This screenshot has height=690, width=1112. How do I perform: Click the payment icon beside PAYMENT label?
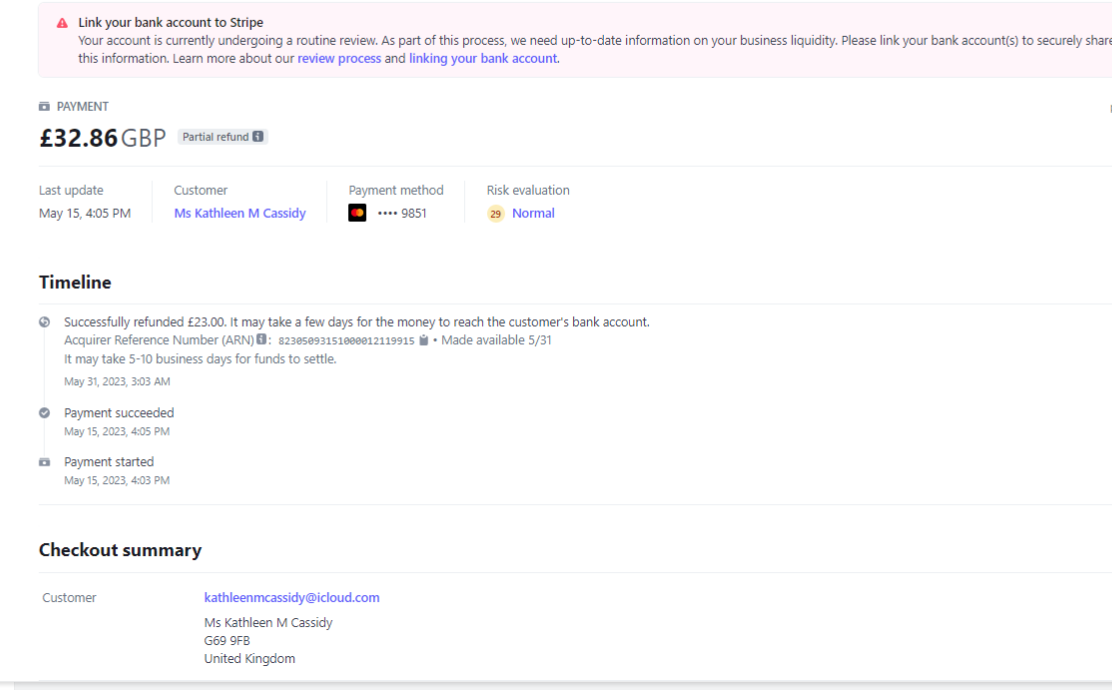click(44, 107)
